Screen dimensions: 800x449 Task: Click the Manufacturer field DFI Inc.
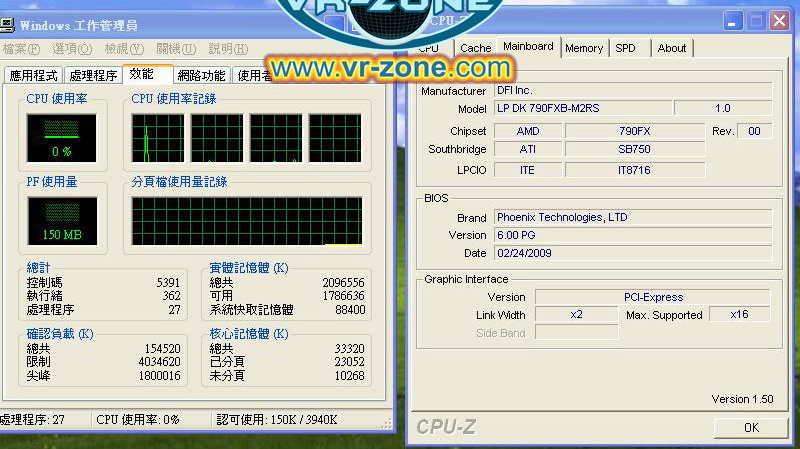click(633, 90)
